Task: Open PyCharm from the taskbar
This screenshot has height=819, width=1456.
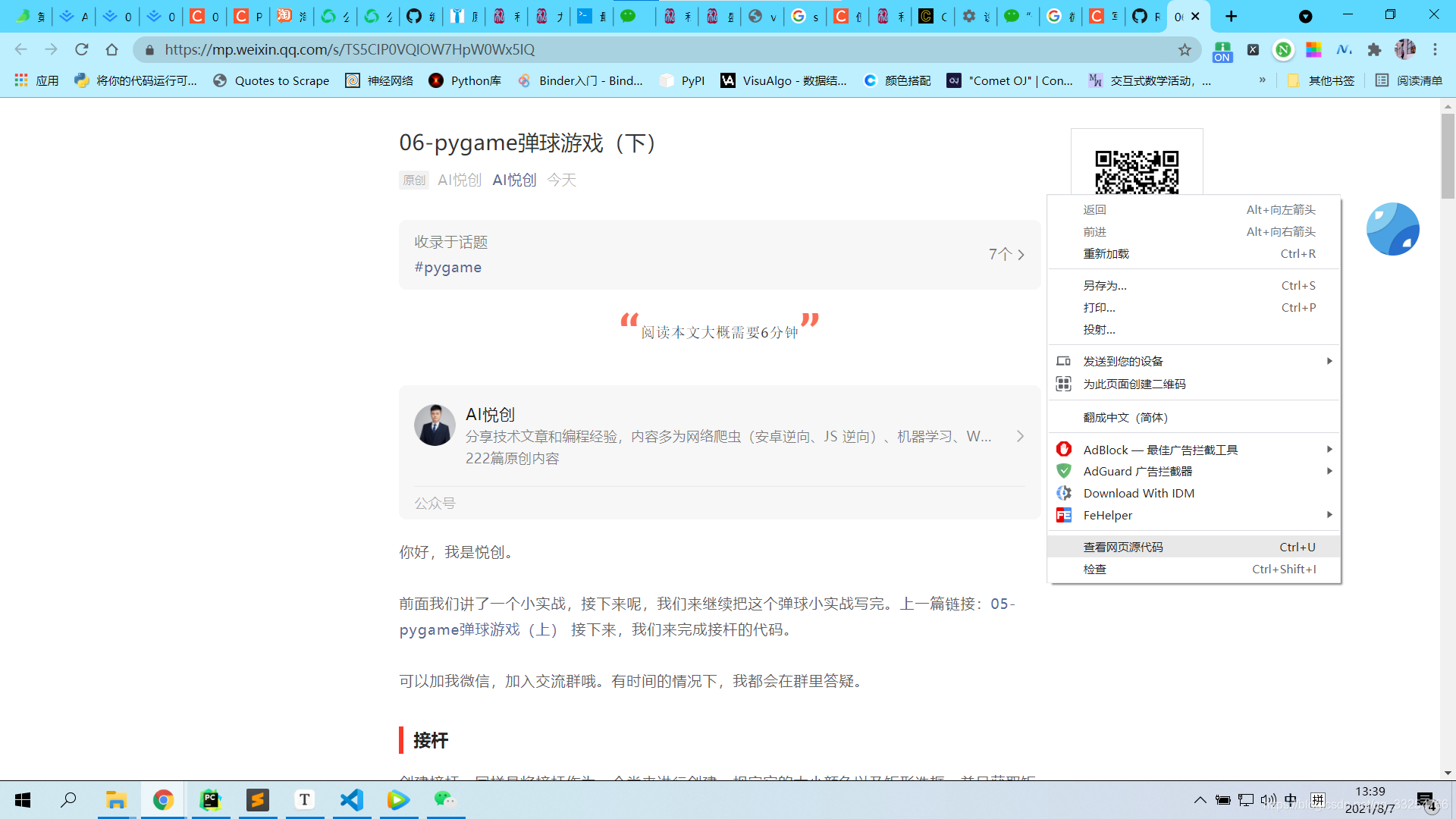Action: click(x=211, y=800)
